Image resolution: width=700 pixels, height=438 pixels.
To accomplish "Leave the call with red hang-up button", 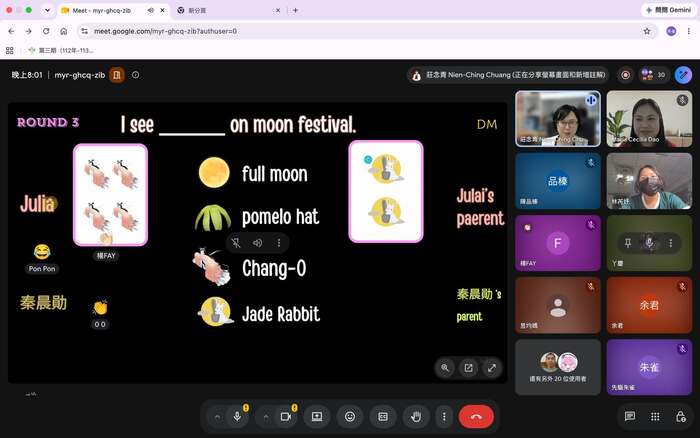I will (476, 417).
